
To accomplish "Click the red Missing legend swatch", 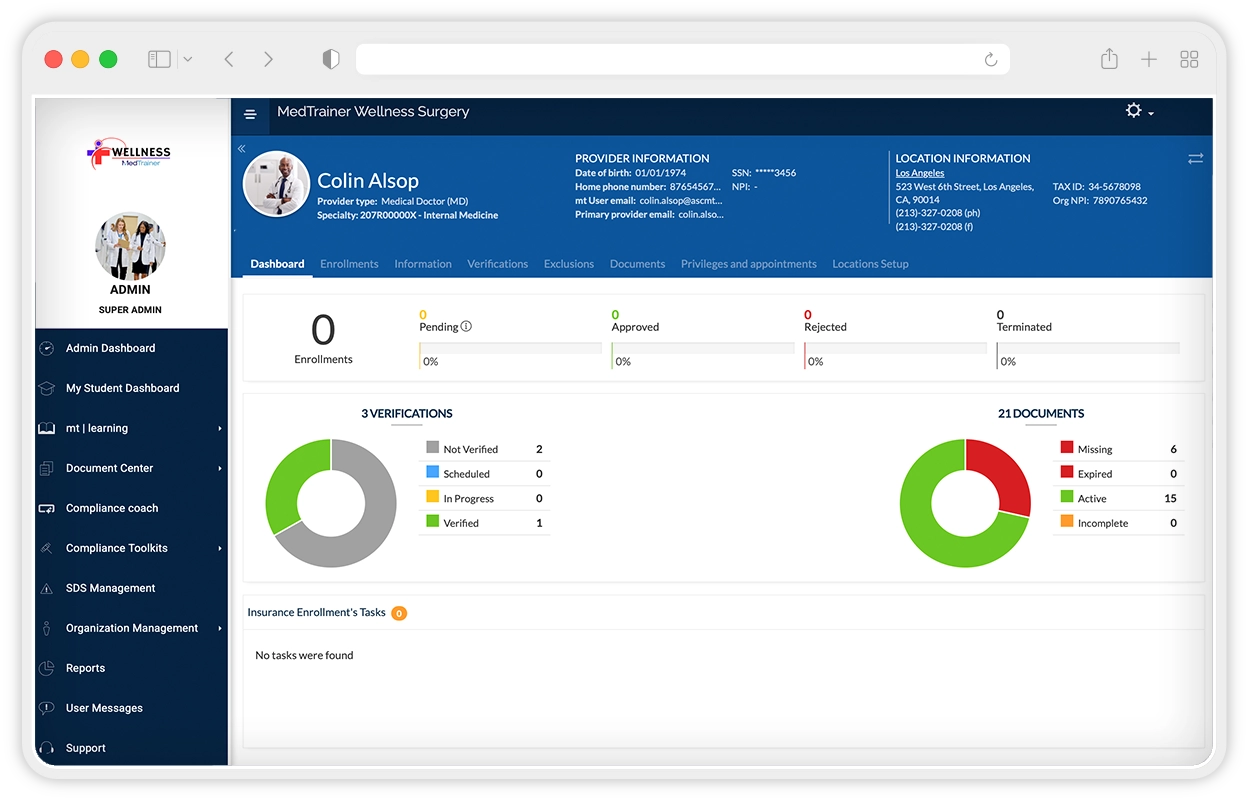I will tap(1067, 449).
